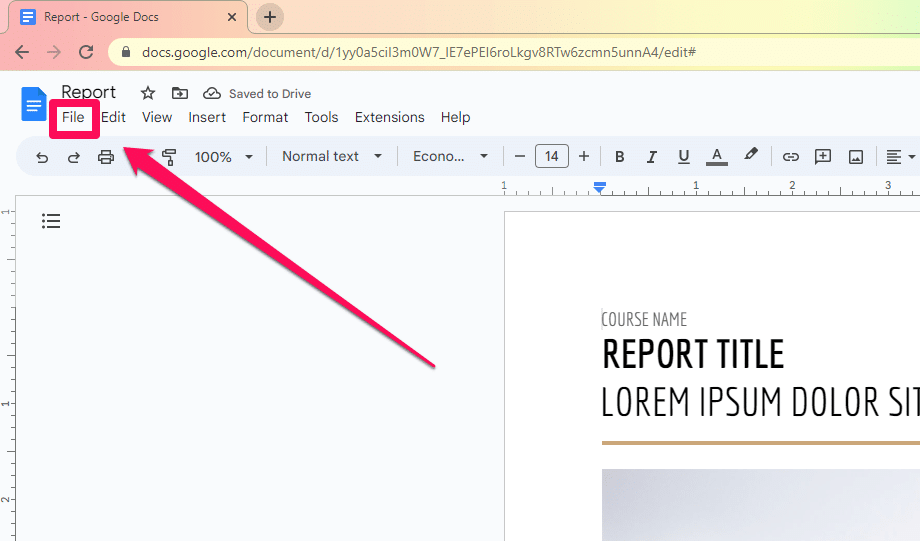Open the View menu

157,117
